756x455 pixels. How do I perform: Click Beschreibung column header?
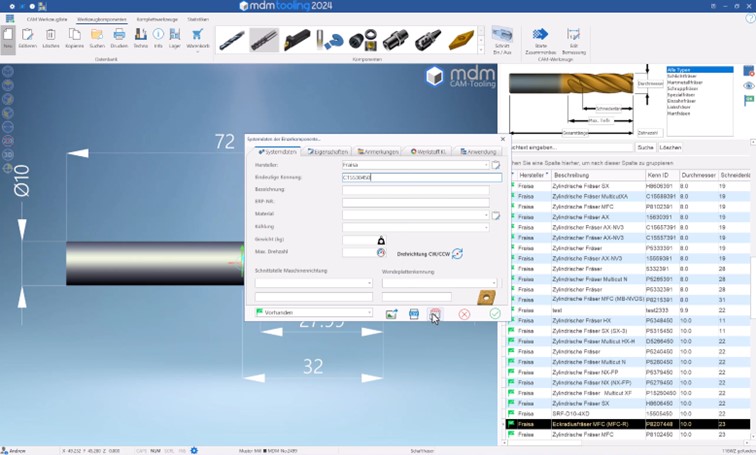pos(598,175)
